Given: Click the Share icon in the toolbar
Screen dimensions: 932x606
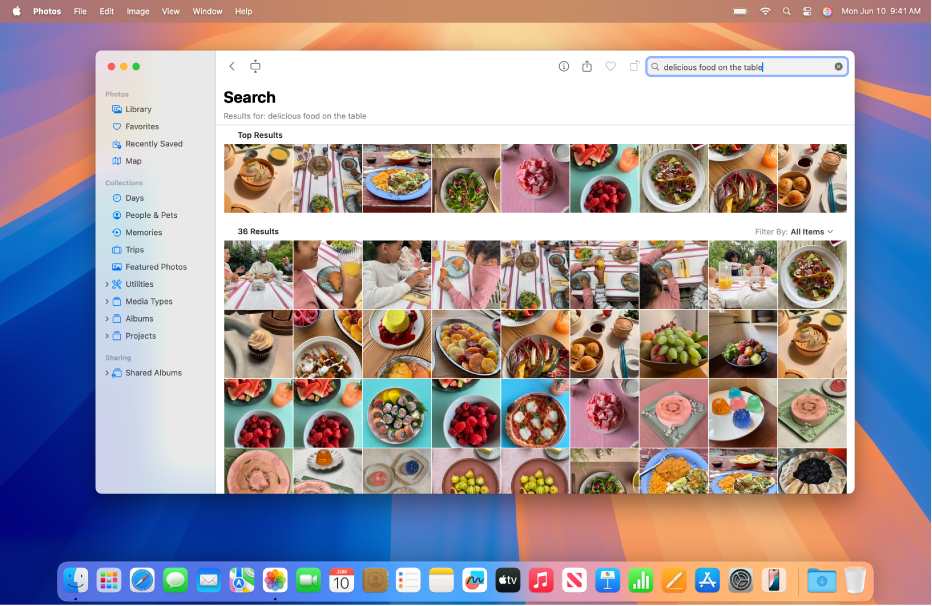Looking at the screenshot, I should (x=587, y=66).
